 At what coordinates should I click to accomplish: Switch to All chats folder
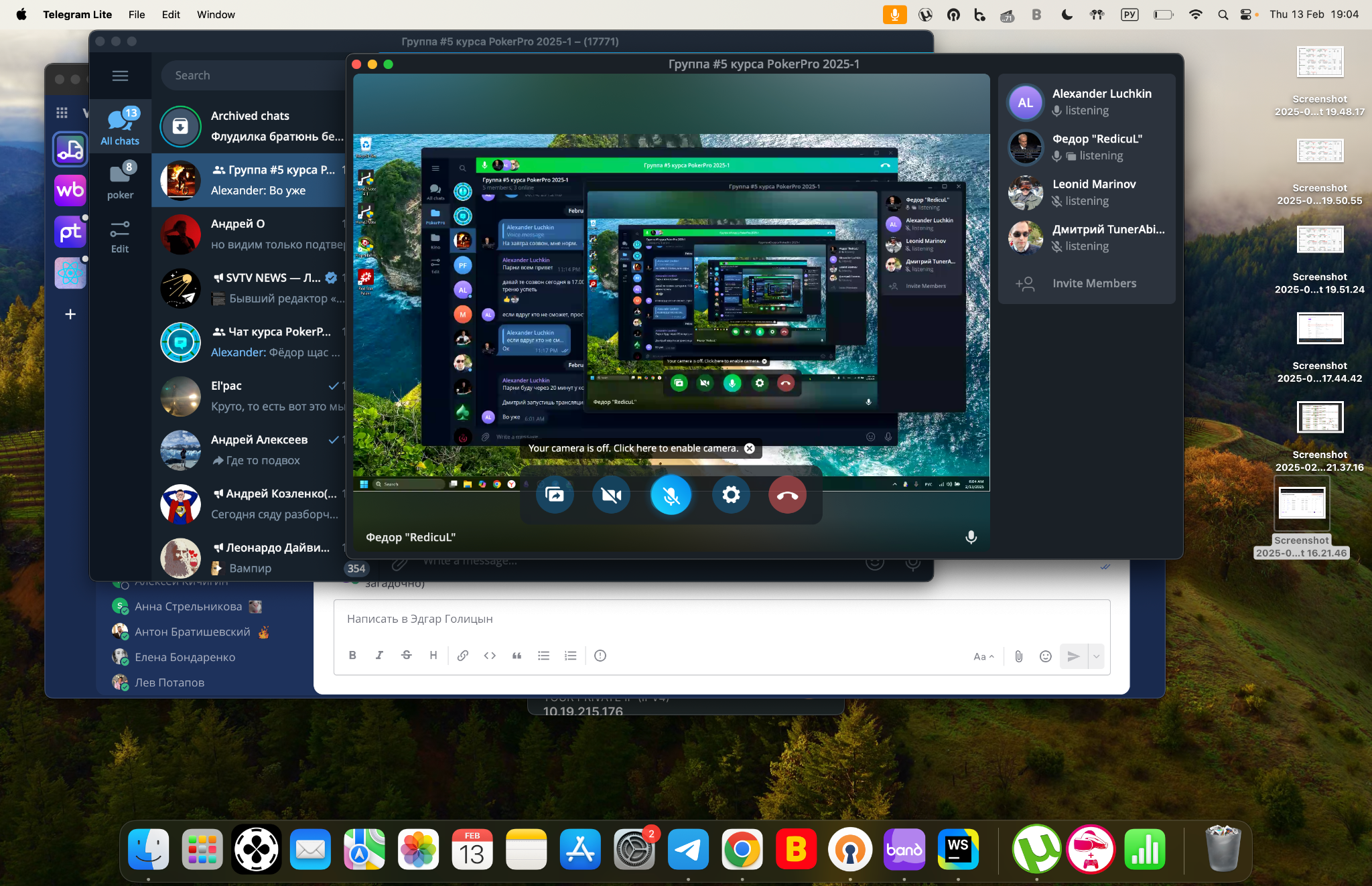click(121, 127)
